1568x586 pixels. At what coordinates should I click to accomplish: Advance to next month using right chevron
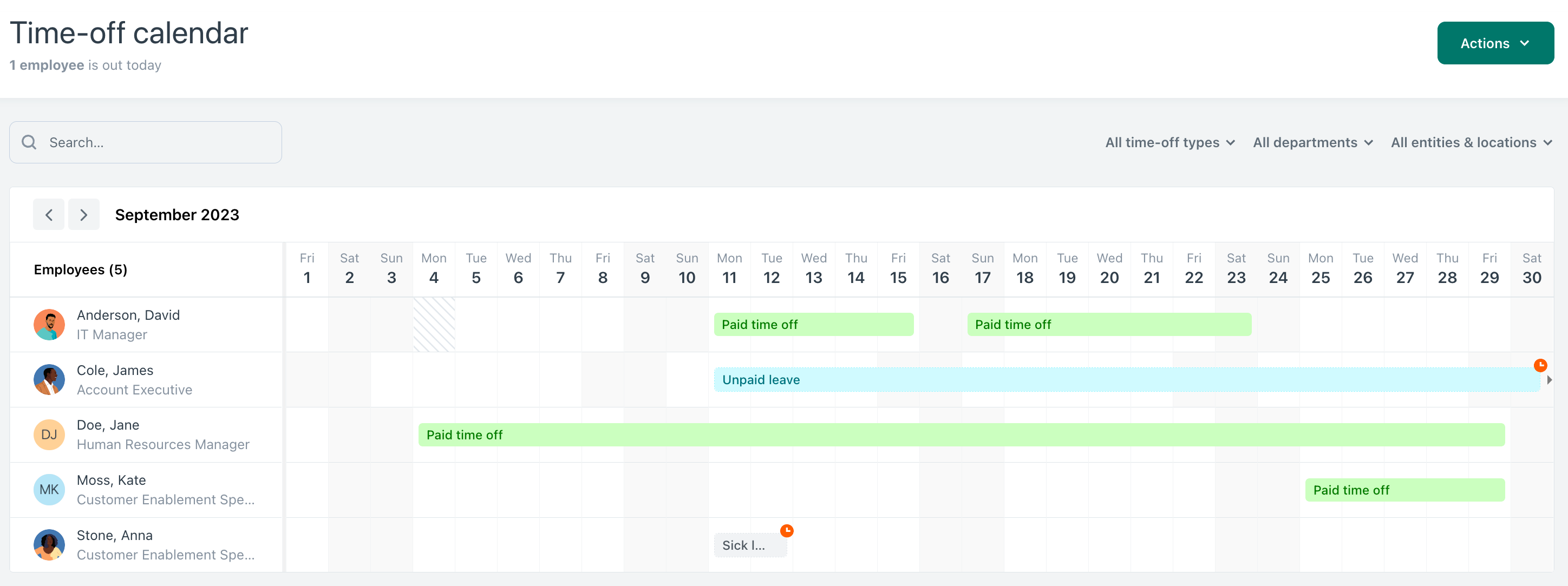pos(84,214)
